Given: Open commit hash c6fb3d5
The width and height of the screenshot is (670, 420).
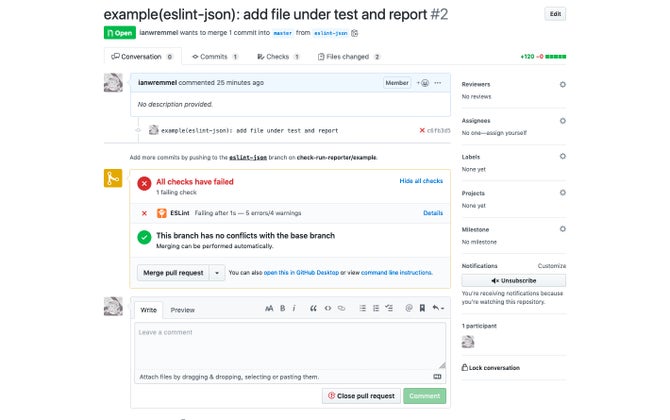Looking at the screenshot, I should pos(438,130).
